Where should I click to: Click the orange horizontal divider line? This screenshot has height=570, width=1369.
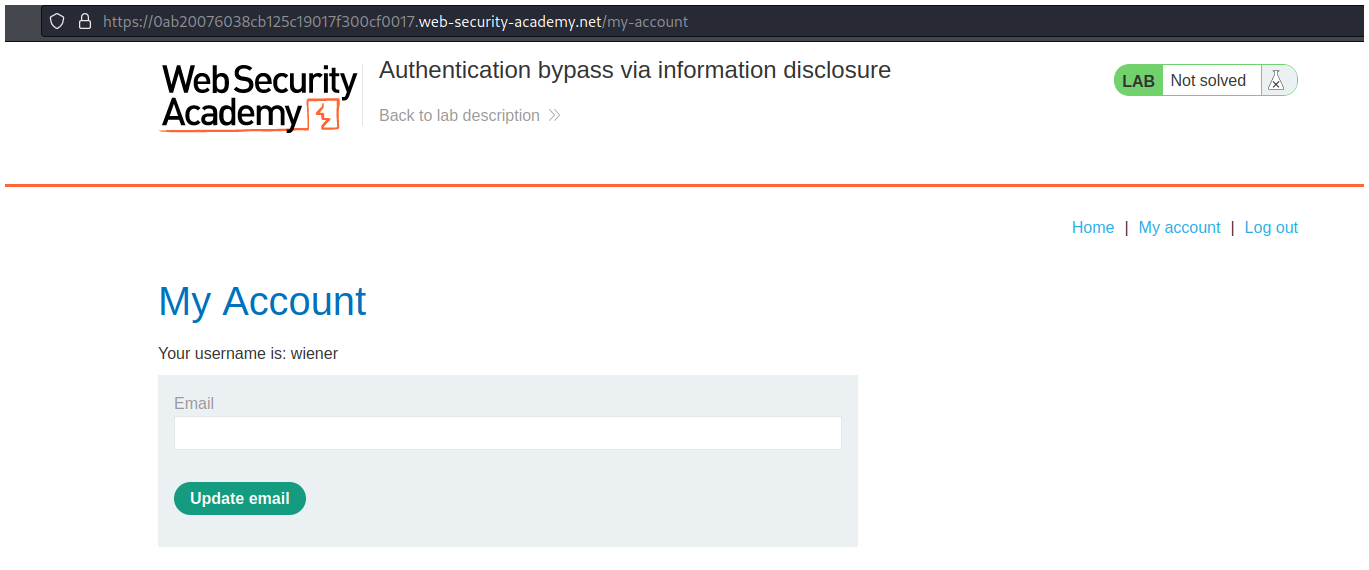click(x=684, y=185)
